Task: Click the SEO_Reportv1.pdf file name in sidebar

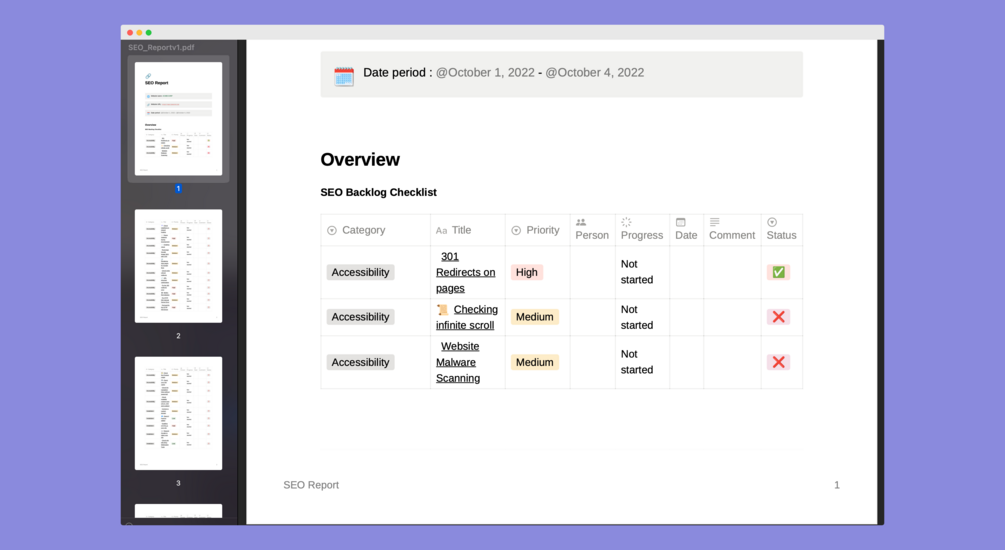Action: [161, 47]
